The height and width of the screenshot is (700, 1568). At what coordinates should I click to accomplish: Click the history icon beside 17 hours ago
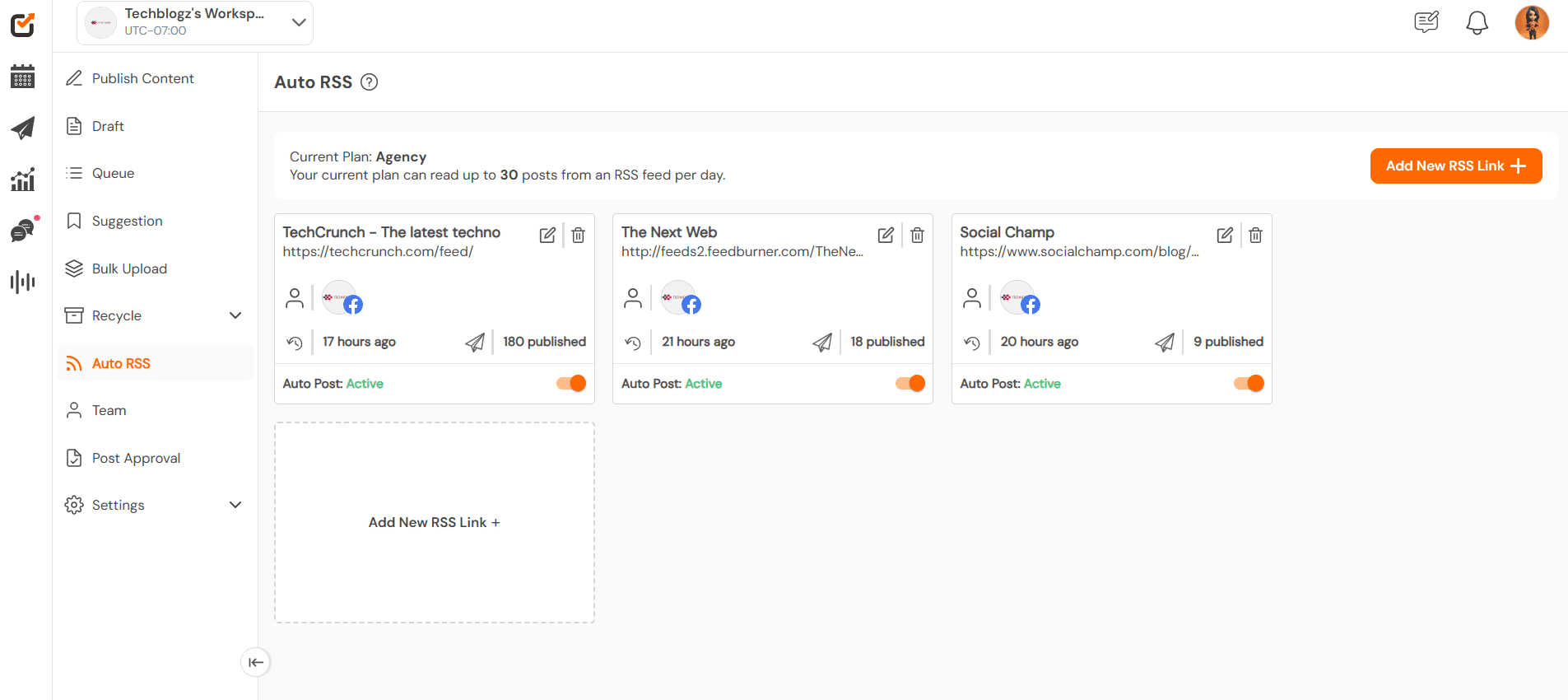point(295,343)
